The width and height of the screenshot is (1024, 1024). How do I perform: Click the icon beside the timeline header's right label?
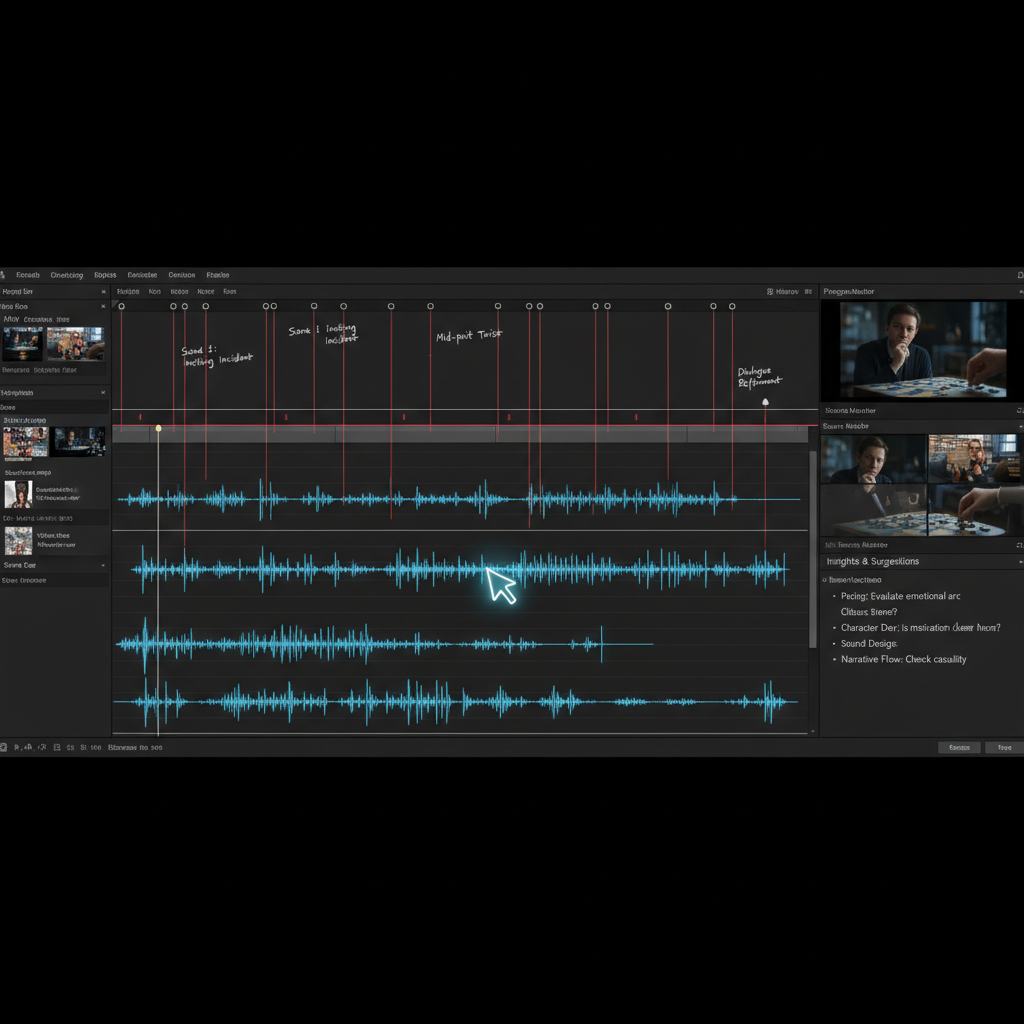pyautogui.click(x=770, y=292)
